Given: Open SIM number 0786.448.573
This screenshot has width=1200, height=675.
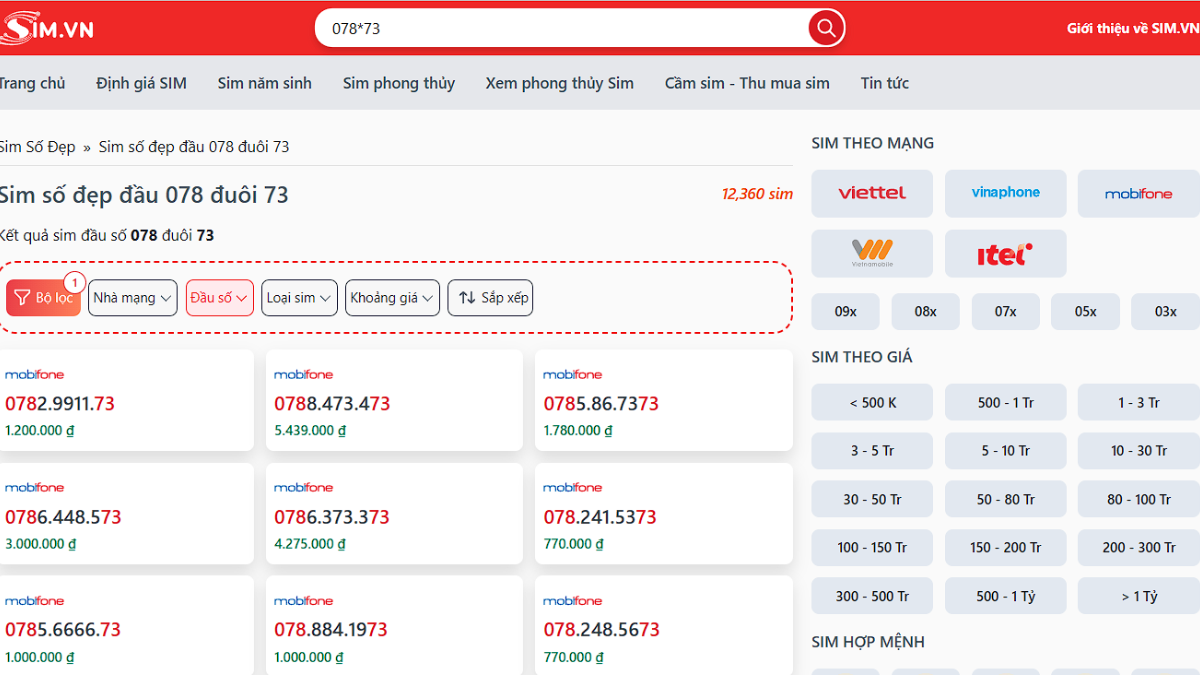Looking at the screenshot, I should point(63,517).
